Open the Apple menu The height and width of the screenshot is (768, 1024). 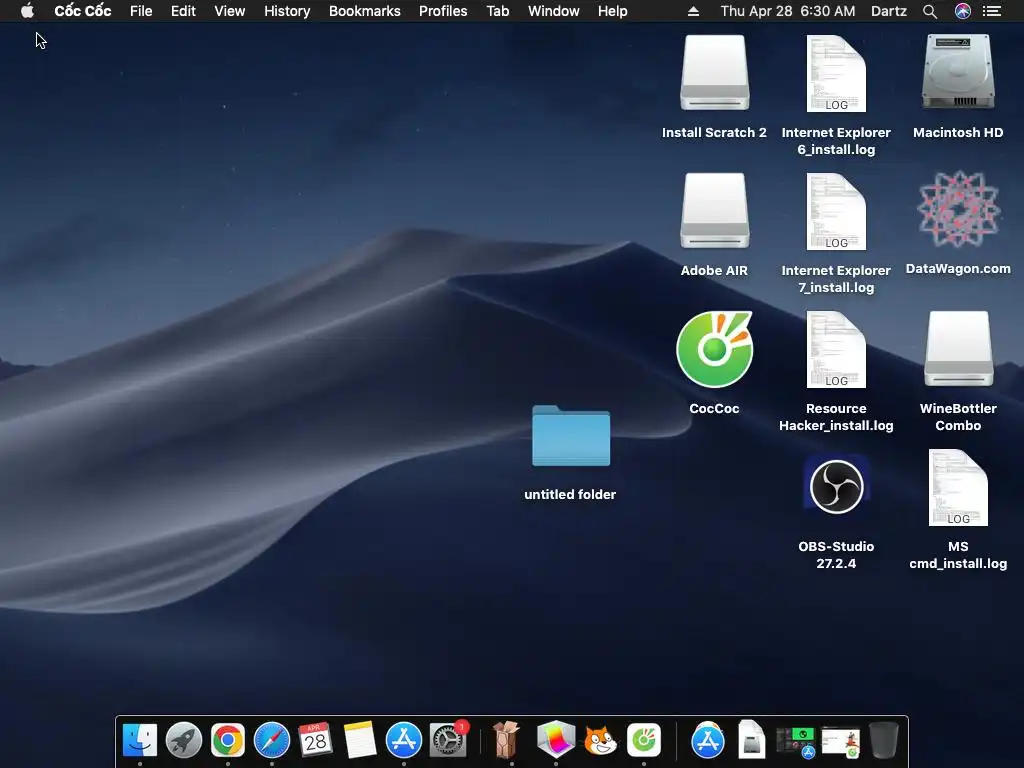[x=27, y=10]
